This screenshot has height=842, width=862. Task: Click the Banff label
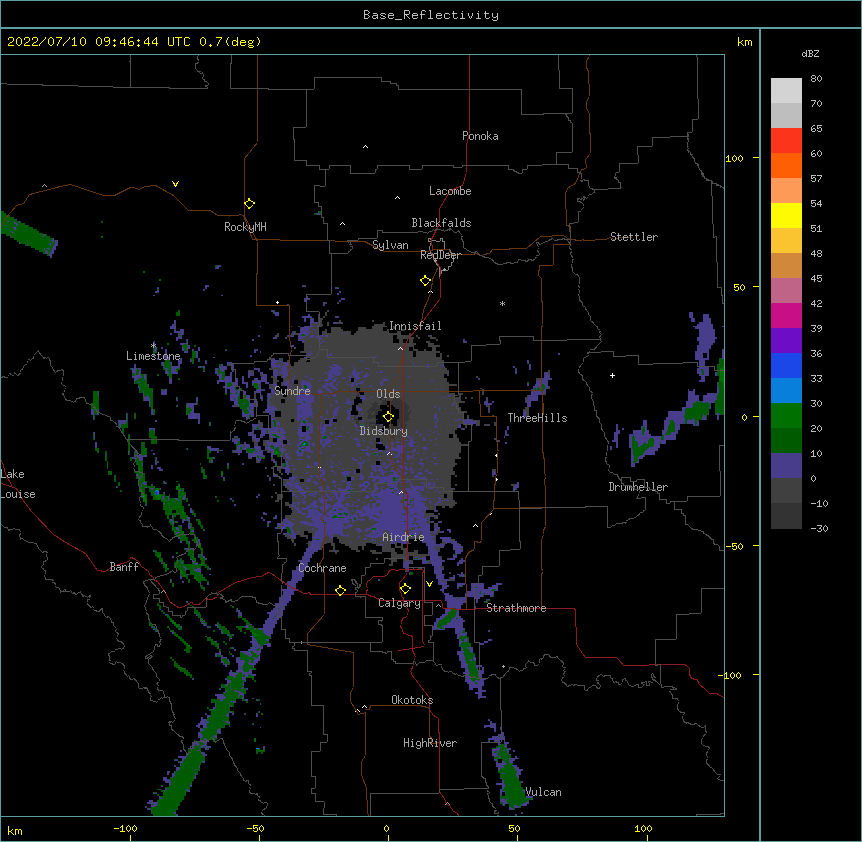click(124, 567)
